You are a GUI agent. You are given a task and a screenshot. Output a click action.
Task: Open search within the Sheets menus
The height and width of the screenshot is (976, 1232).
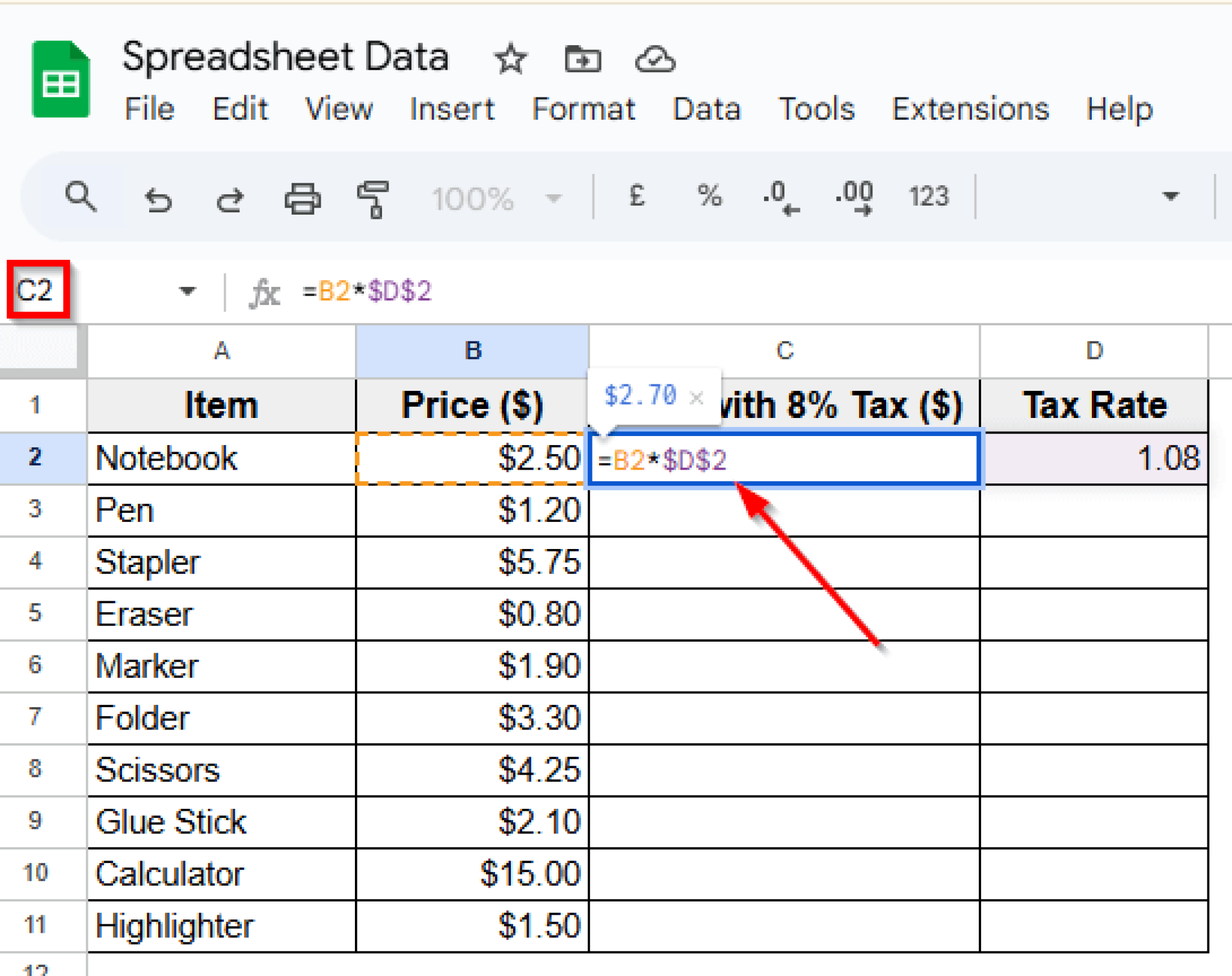(x=81, y=197)
